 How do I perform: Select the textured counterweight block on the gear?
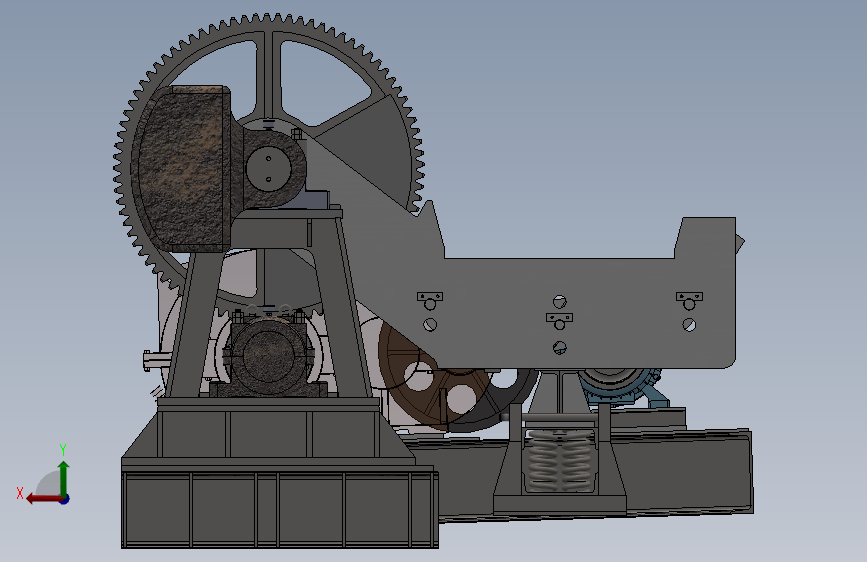click(x=180, y=169)
